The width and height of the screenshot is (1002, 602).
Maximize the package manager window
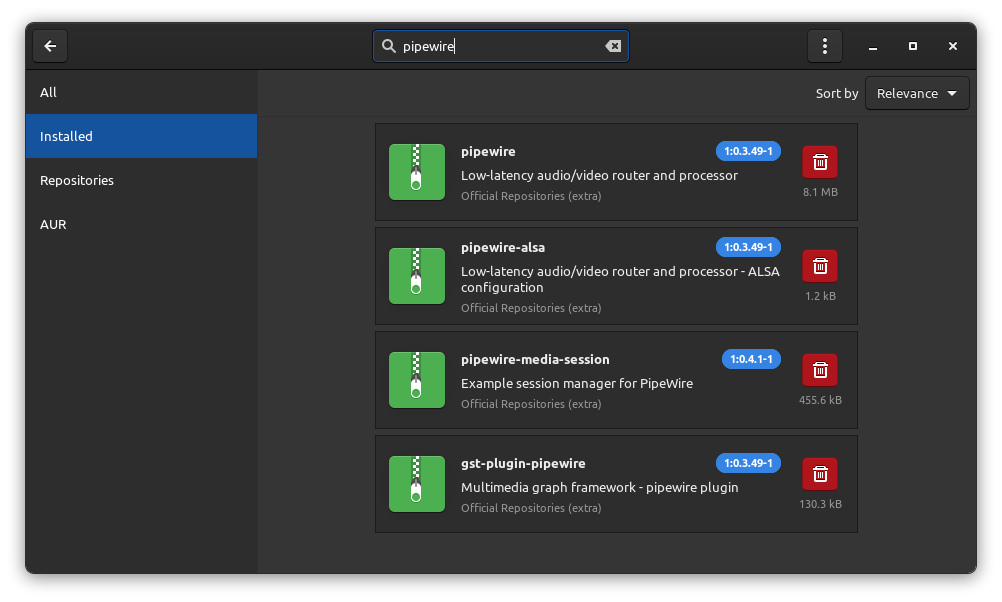[x=913, y=46]
